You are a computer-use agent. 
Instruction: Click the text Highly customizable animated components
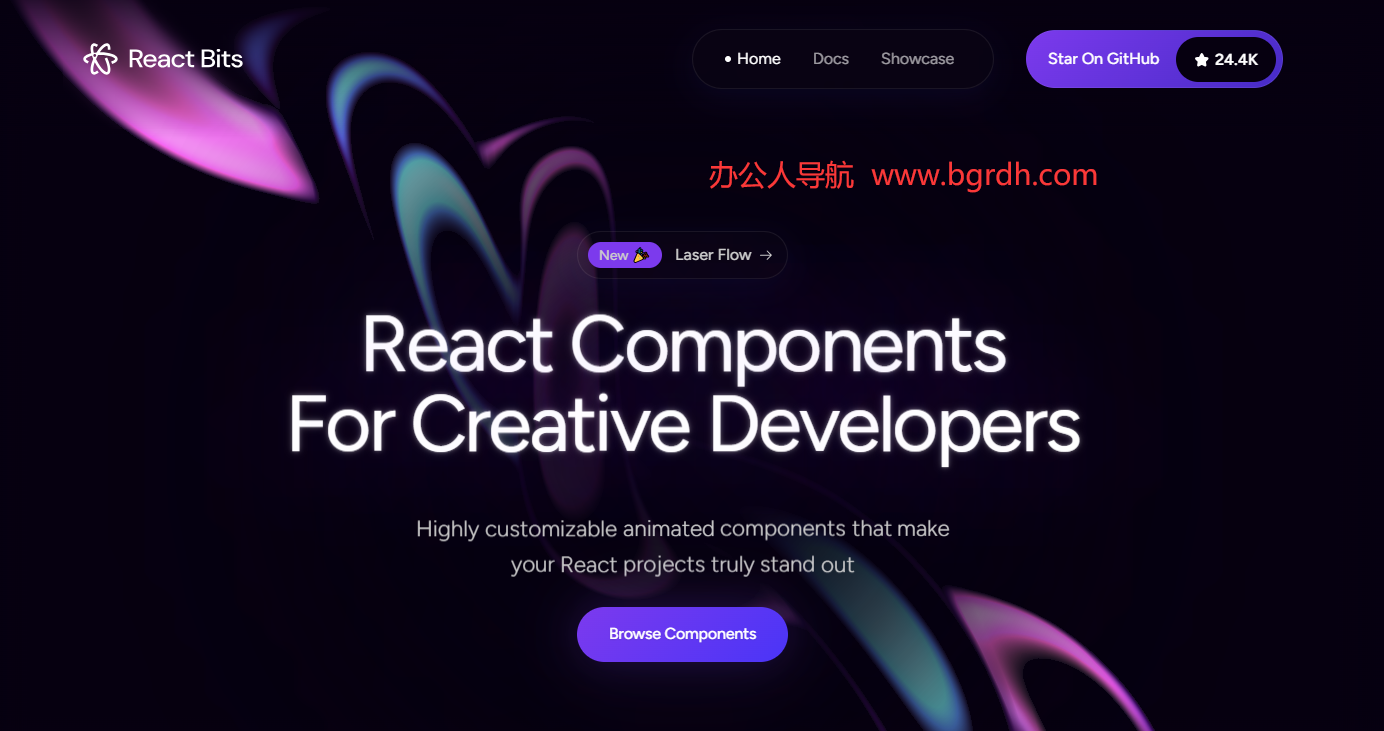click(632, 528)
